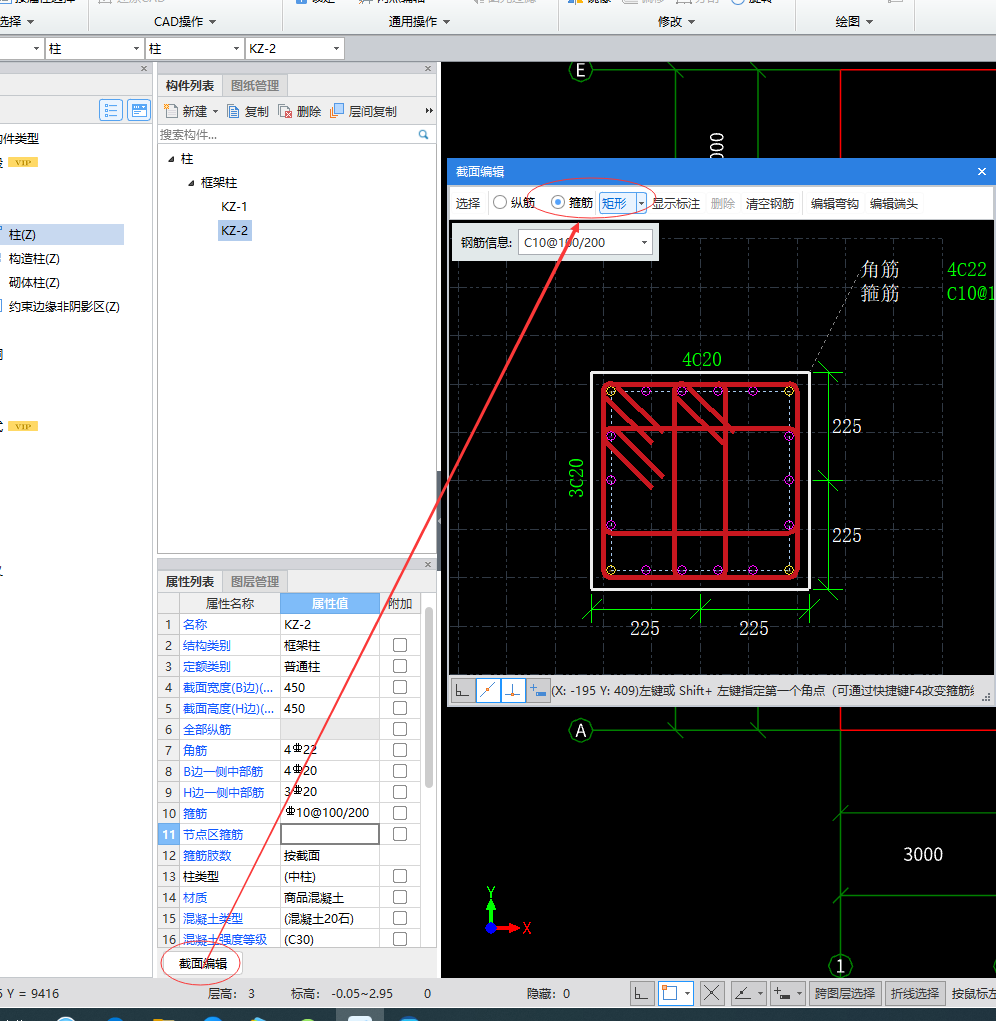This screenshot has height=1021, width=996.
Task: Click the 复制 copy component icon
Action: 233,111
